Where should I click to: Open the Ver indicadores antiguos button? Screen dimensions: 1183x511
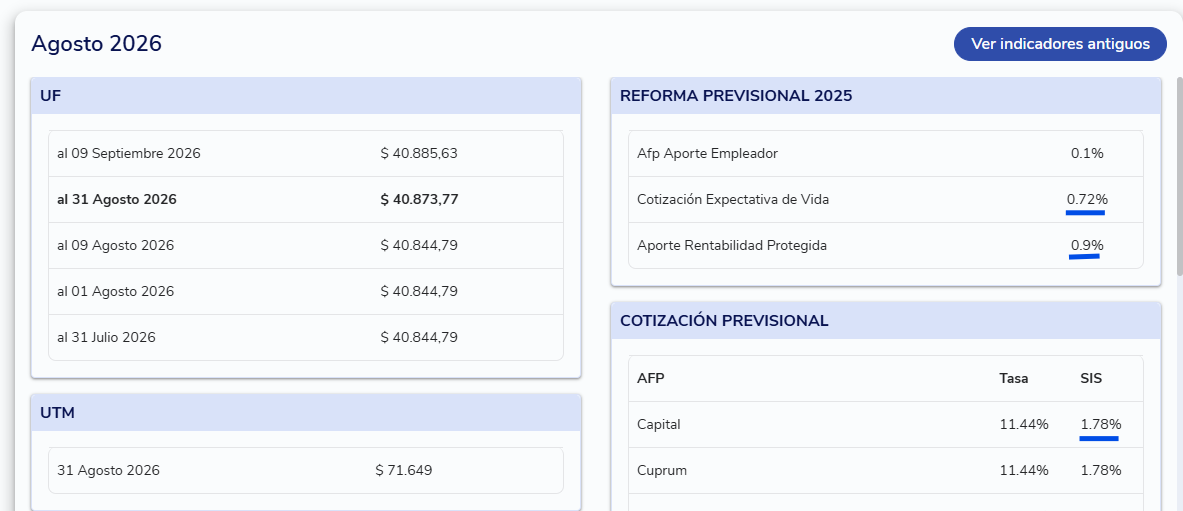tap(1060, 44)
